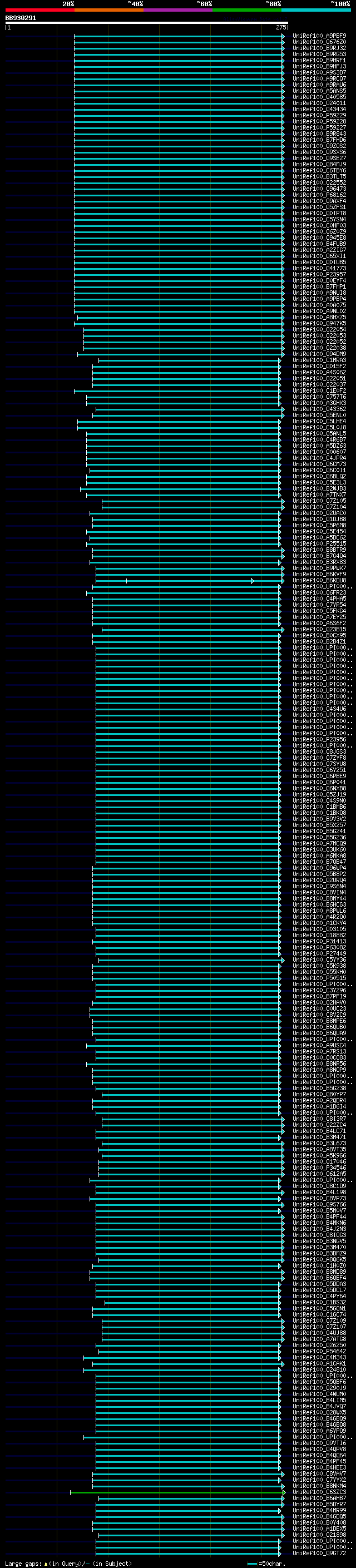356x1568 pixels.
Task: Click the UniRef100_O24011 label
Action: [x=319, y=103]
